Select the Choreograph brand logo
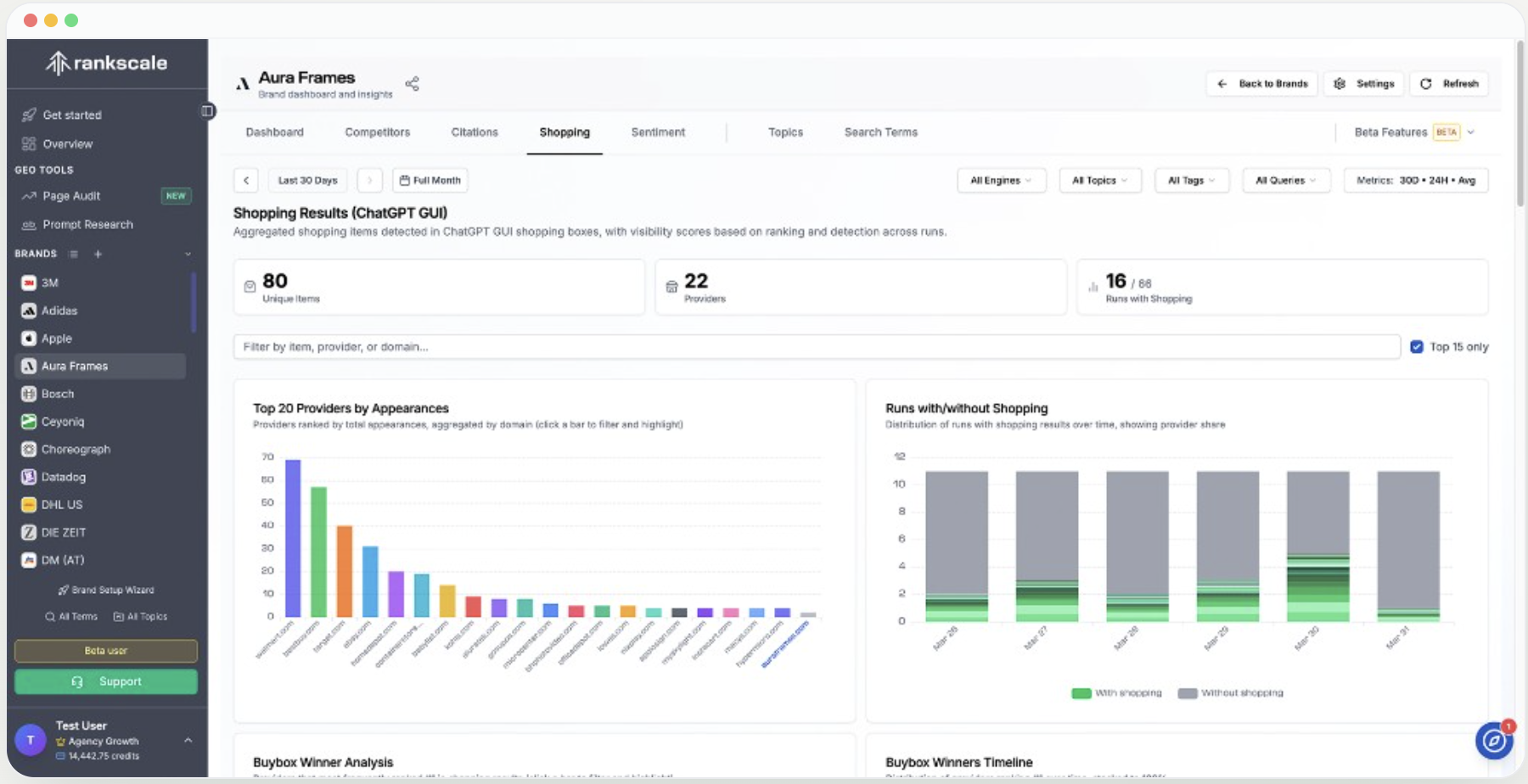Screen dimensions: 1528x784 (x=29, y=450)
